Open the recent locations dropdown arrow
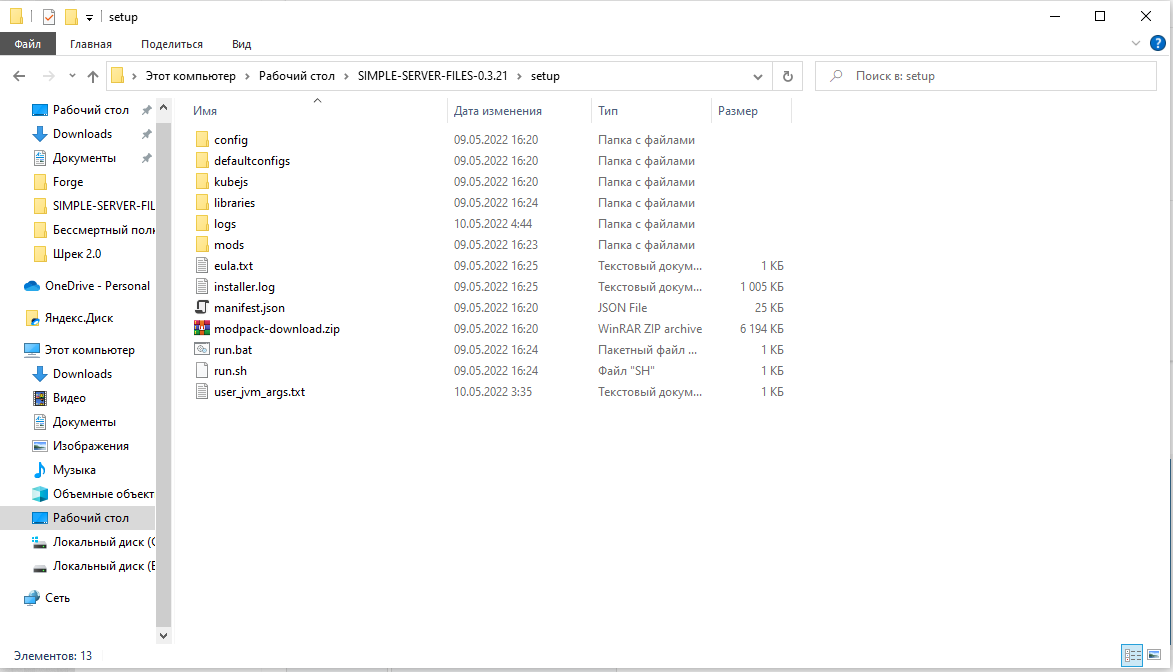Viewport: 1173px width, 672px height. [72, 76]
